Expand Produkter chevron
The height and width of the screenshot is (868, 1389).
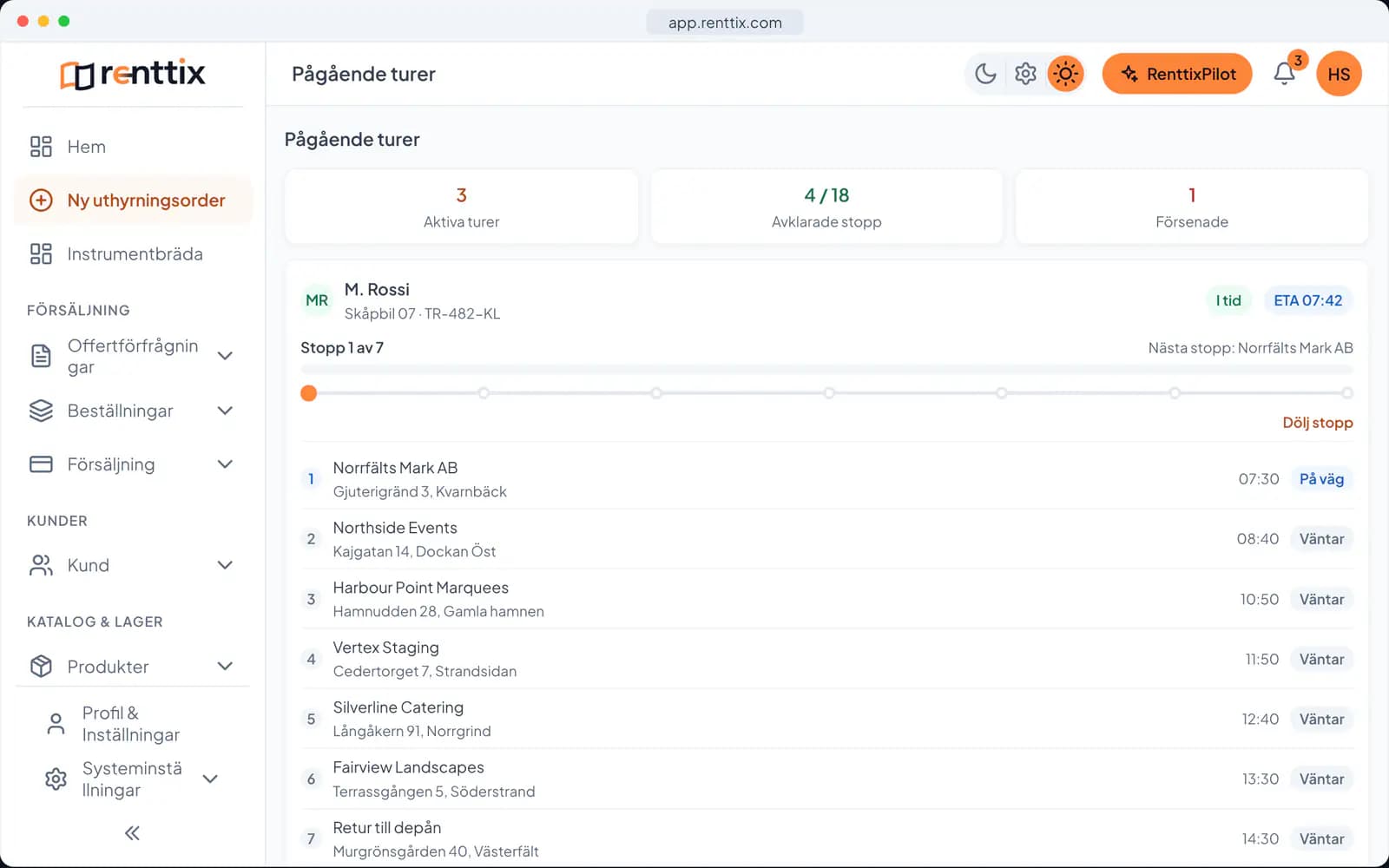pos(225,667)
